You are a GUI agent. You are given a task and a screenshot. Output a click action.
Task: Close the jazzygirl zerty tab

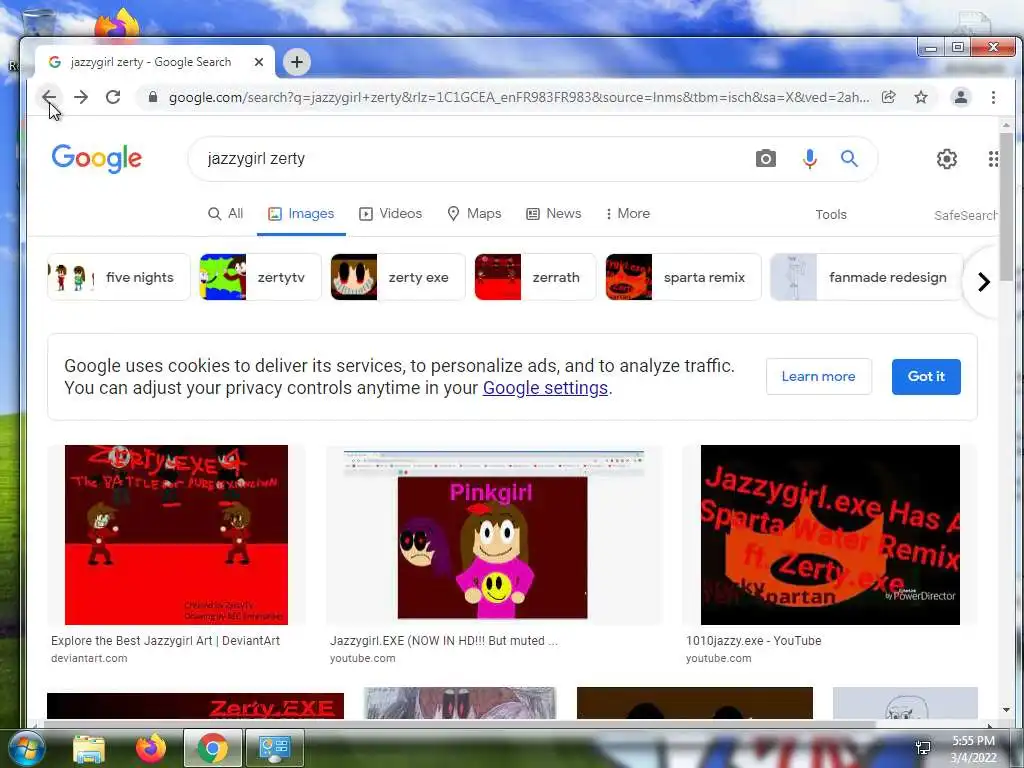(259, 62)
